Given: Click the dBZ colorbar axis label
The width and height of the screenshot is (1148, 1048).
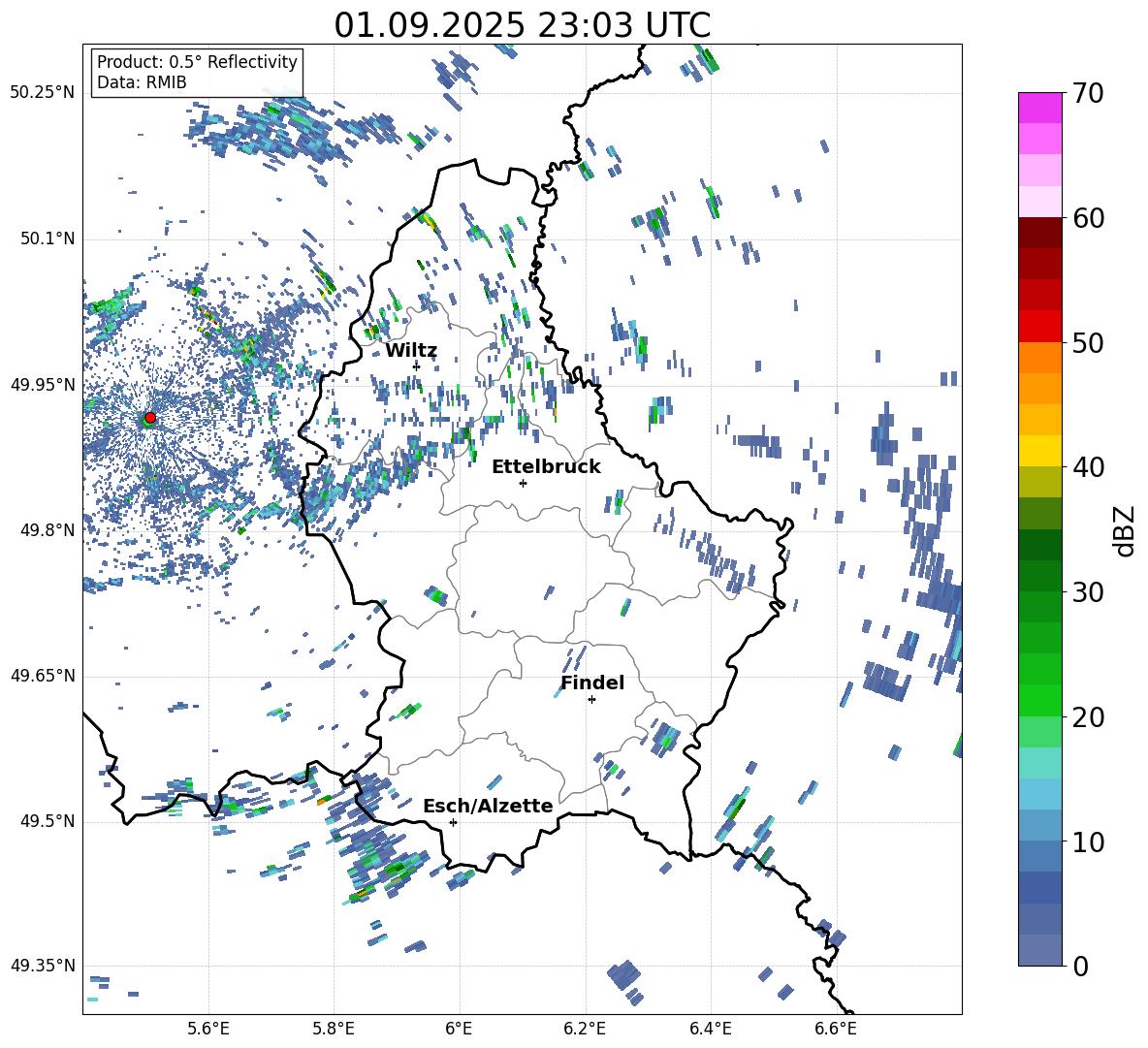Looking at the screenshot, I should (x=1126, y=530).
